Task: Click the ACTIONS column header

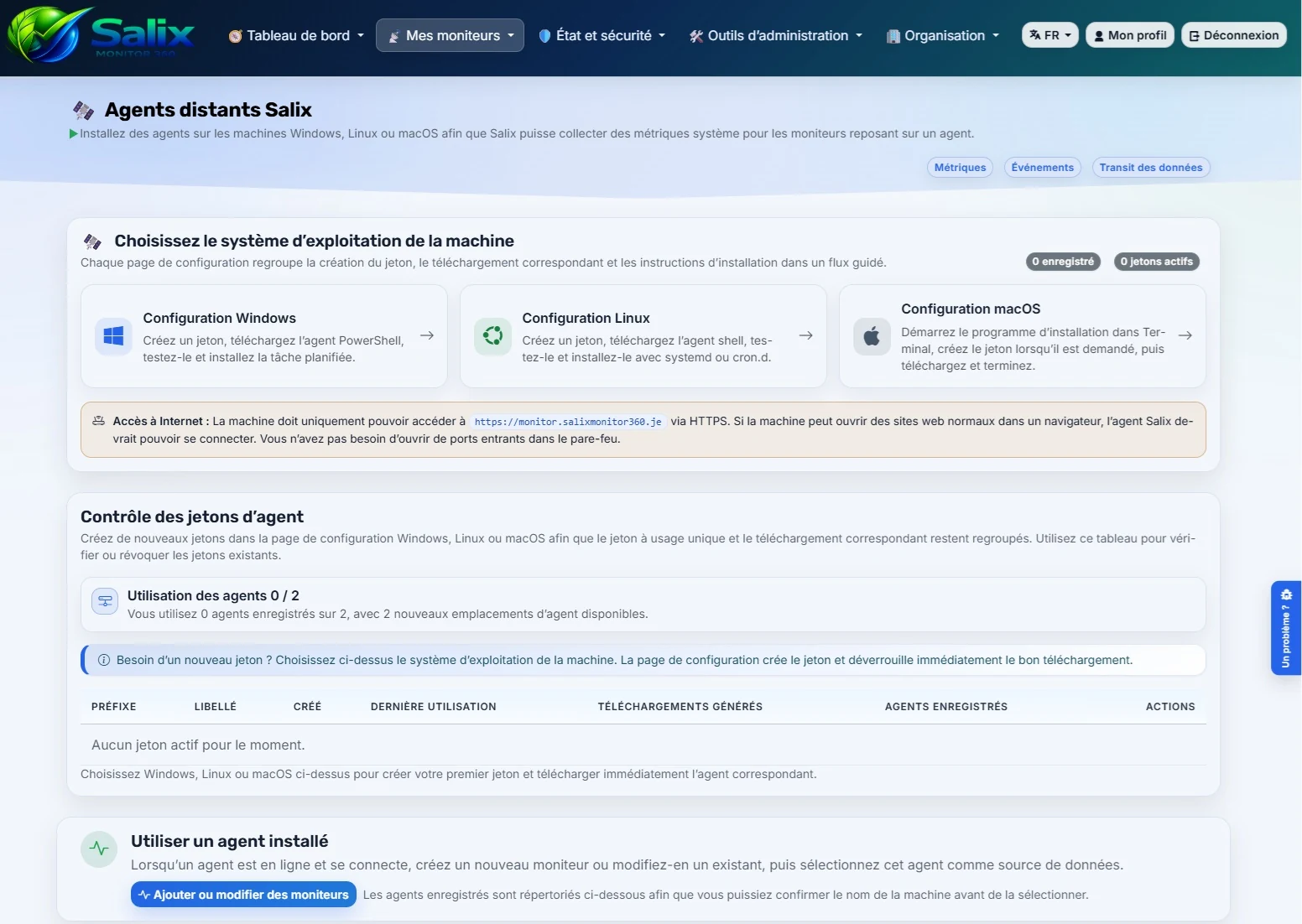Action: pyautogui.click(x=1170, y=707)
